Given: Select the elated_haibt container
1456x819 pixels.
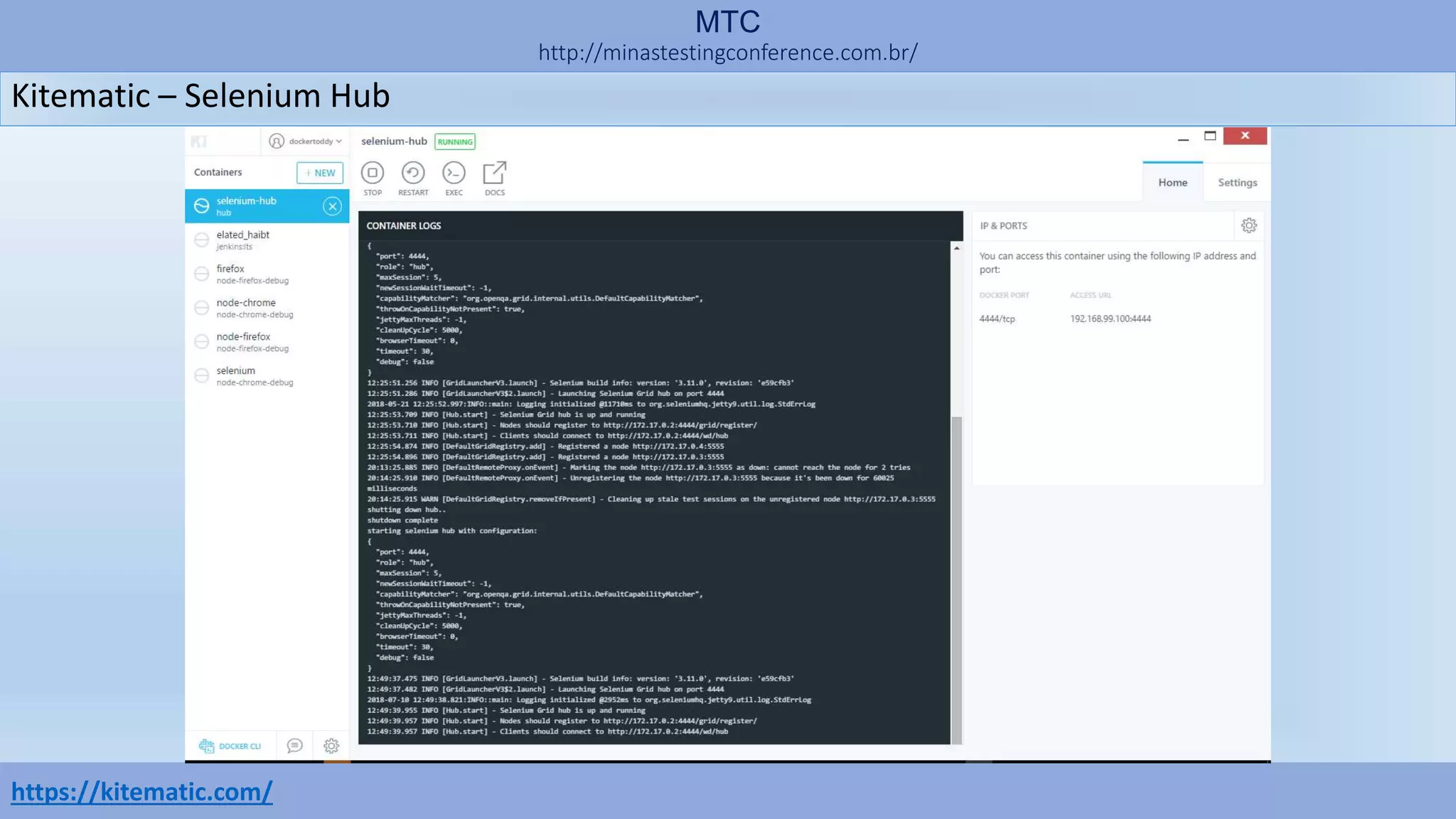Looking at the screenshot, I should click(x=267, y=240).
